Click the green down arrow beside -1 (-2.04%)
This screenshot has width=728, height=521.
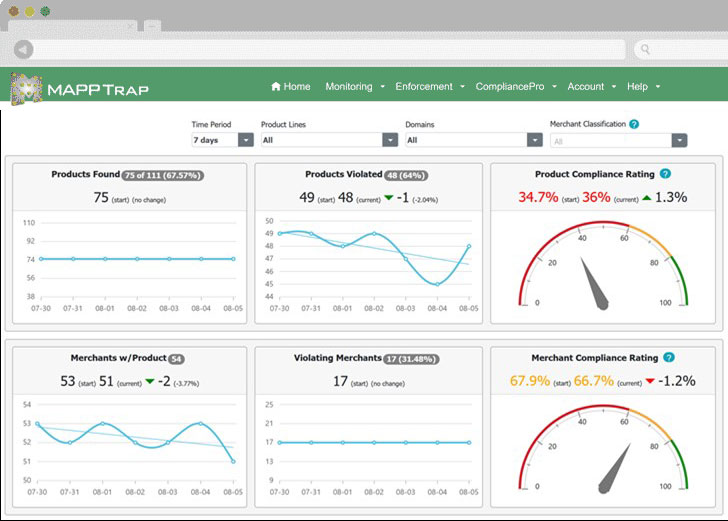(x=389, y=198)
